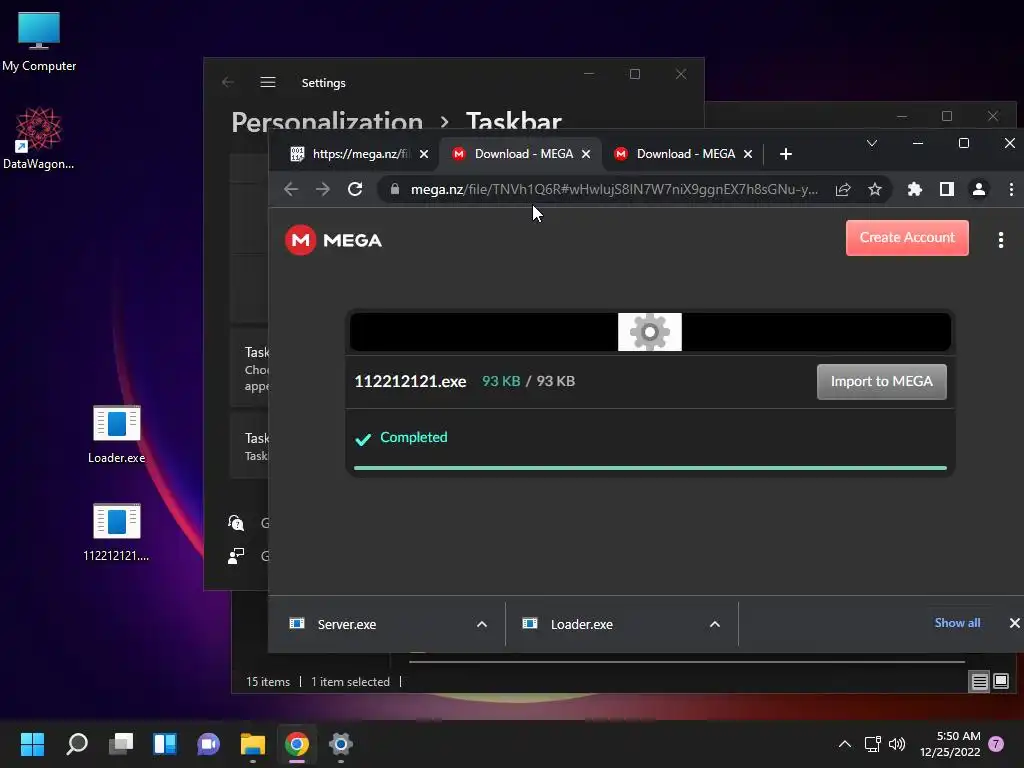1024x768 pixels.
Task: Open Chat app on the taskbar
Action: (x=208, y=744)
